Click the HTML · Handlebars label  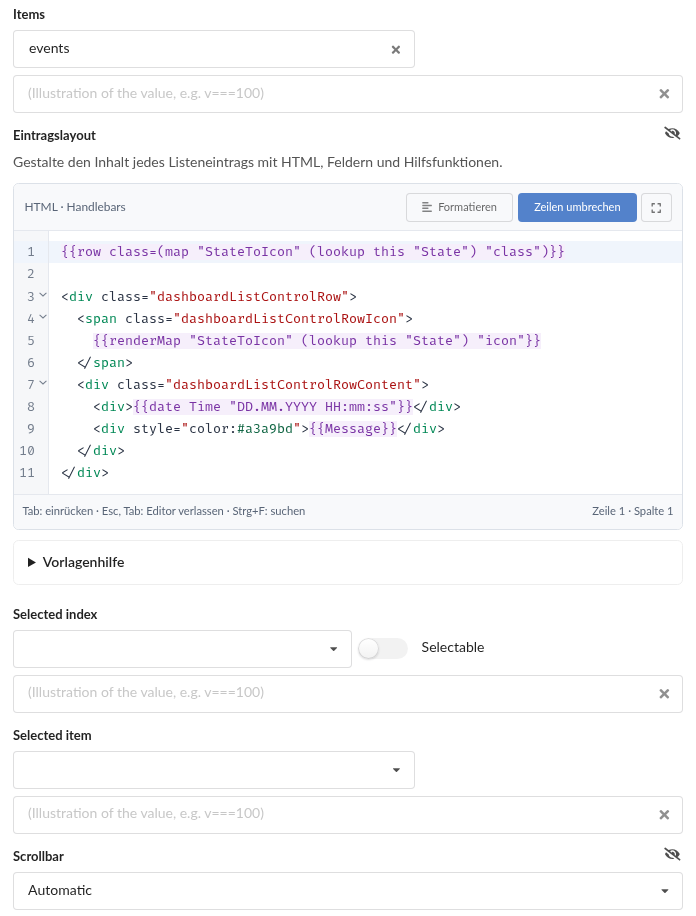[75, 207]
